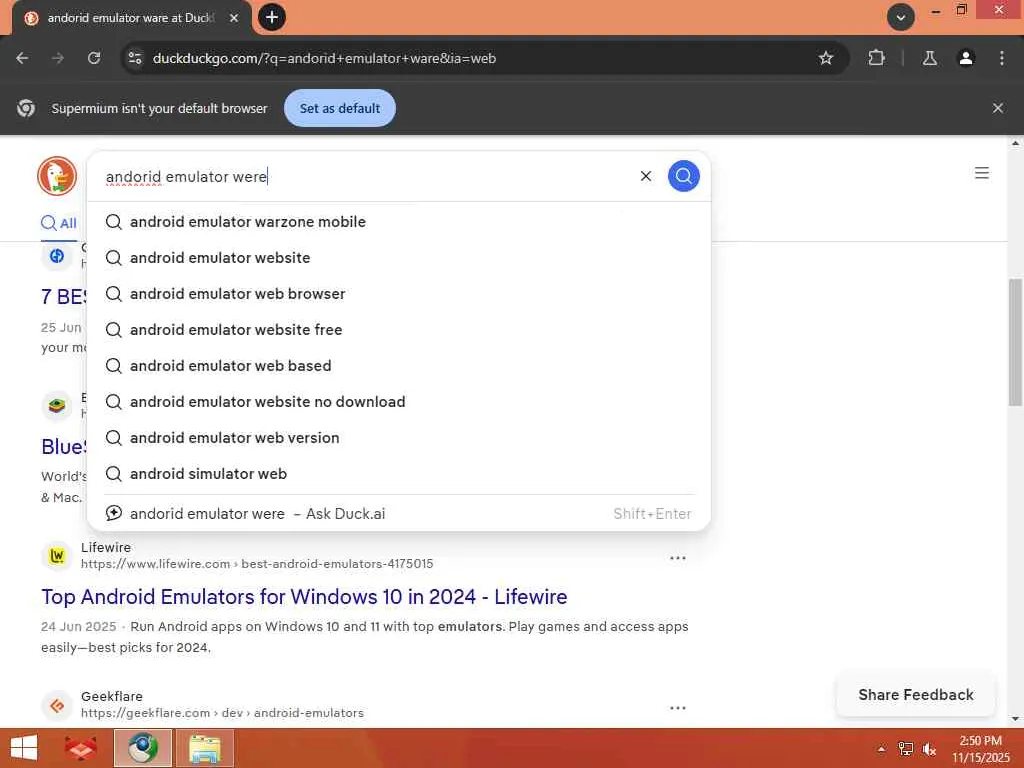Open Top Android Emulators for Windows 10 link
The image size is (1024, 768).
(304, 597)
